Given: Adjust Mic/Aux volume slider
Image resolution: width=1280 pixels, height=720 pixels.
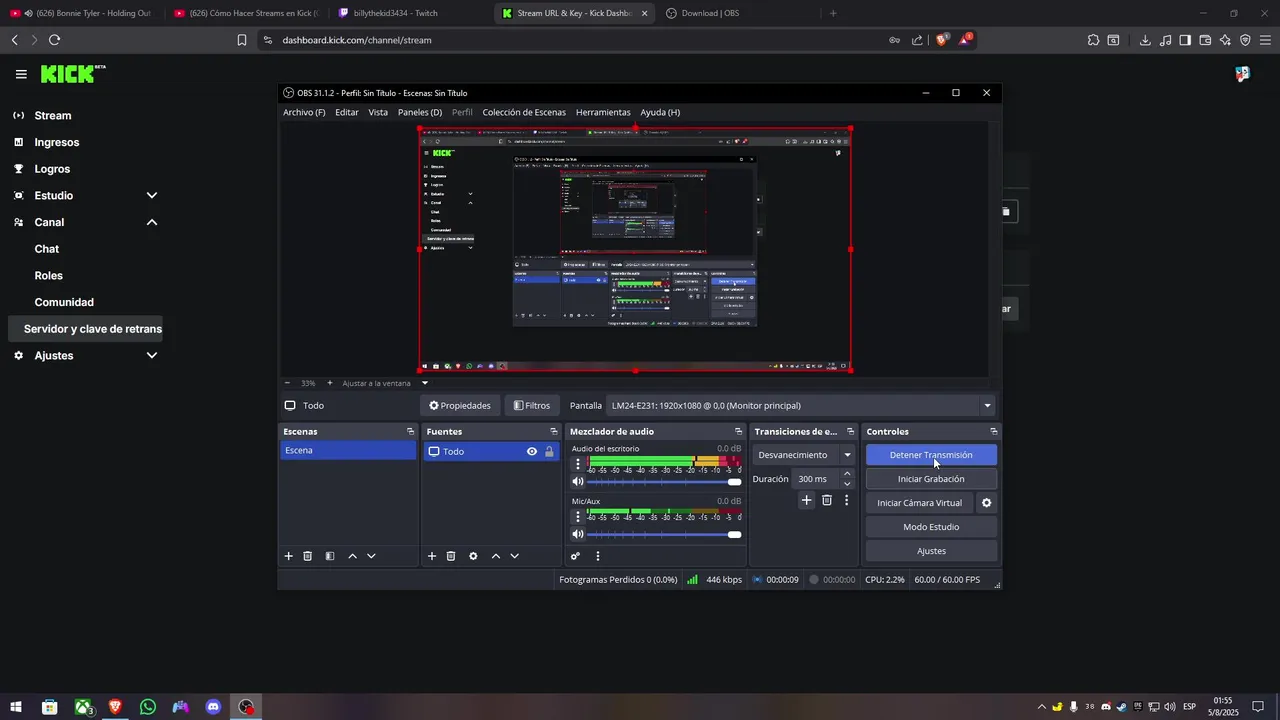Looking at the screenshot, I should click(665, 535).
